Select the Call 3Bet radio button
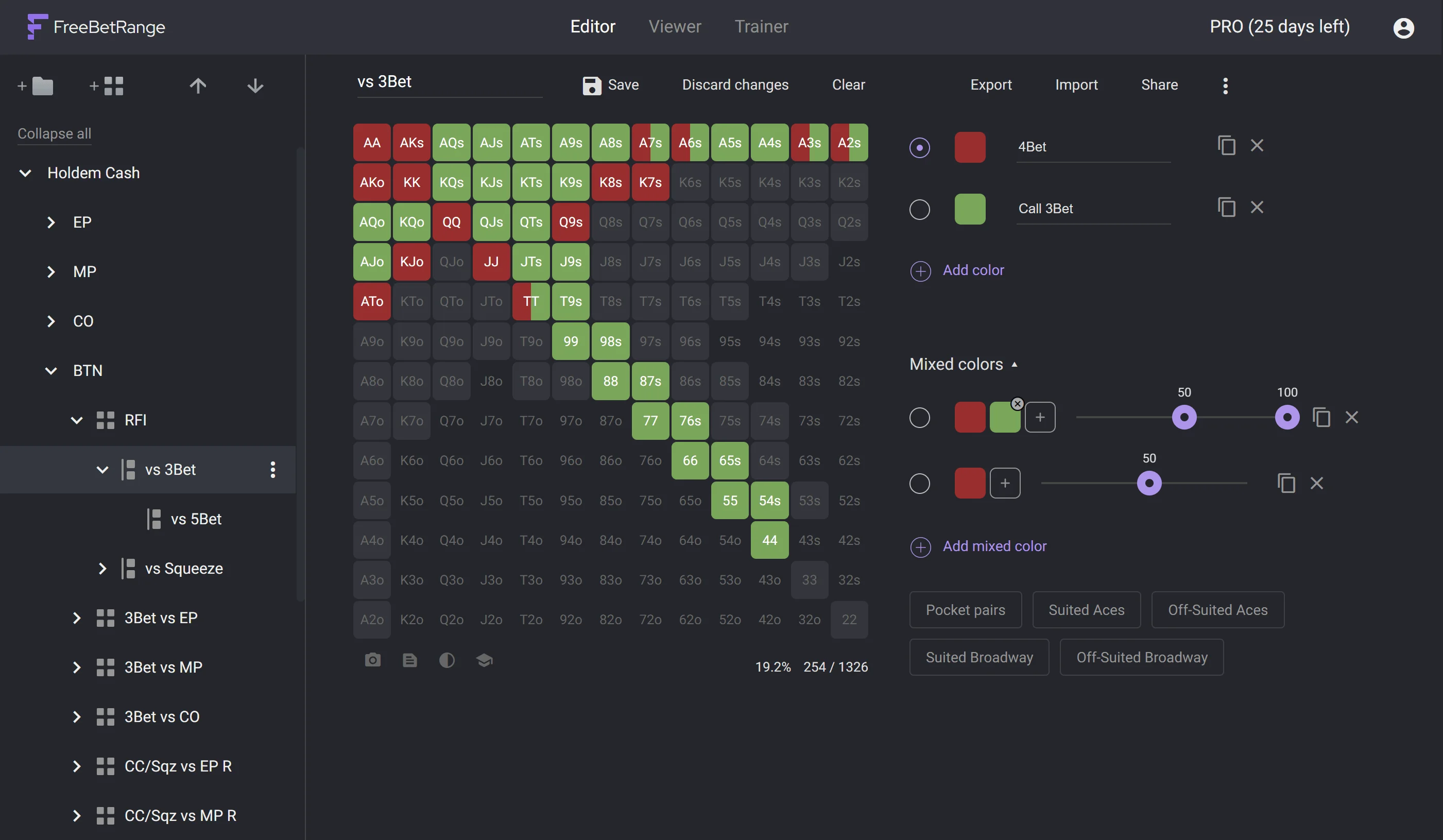Viewport: 1443px width, 840px height. (920, 209)
